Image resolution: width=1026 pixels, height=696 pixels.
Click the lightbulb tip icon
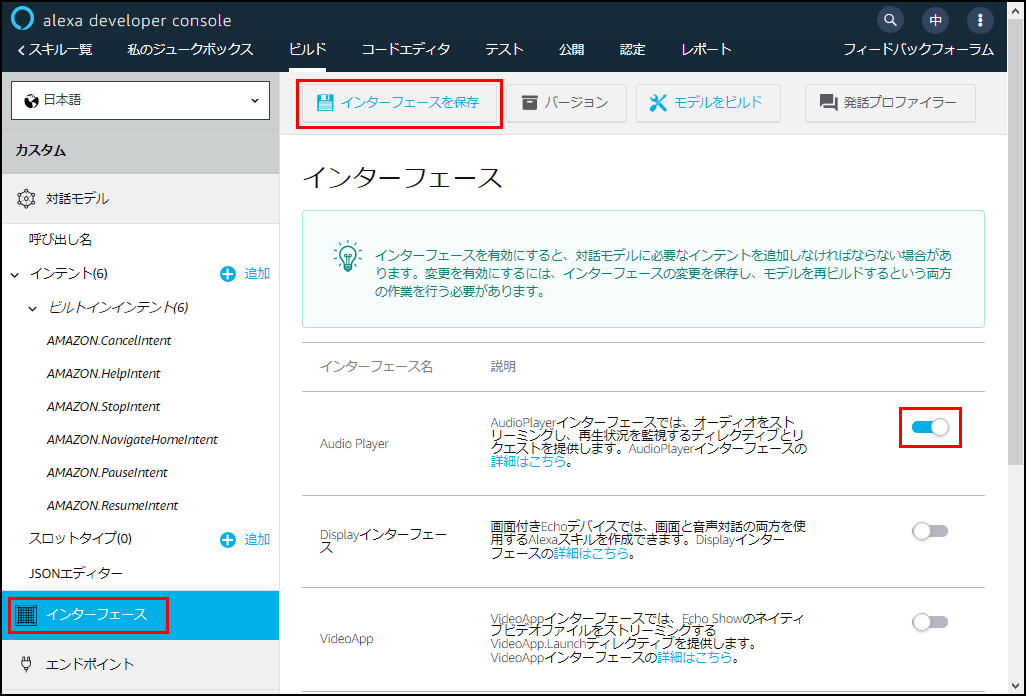pos(347,256)
